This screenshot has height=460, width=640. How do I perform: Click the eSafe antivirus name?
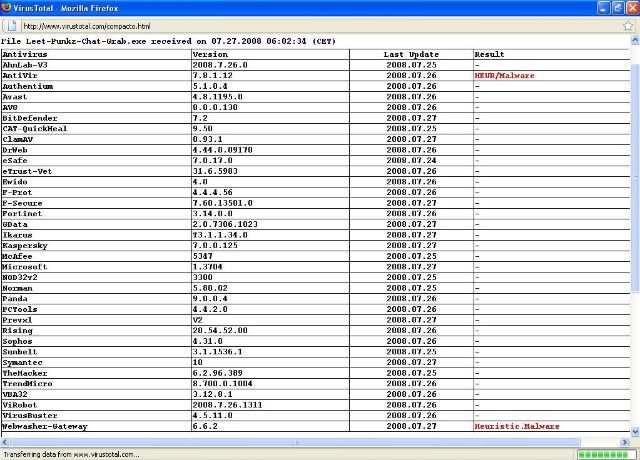(15, 160)
